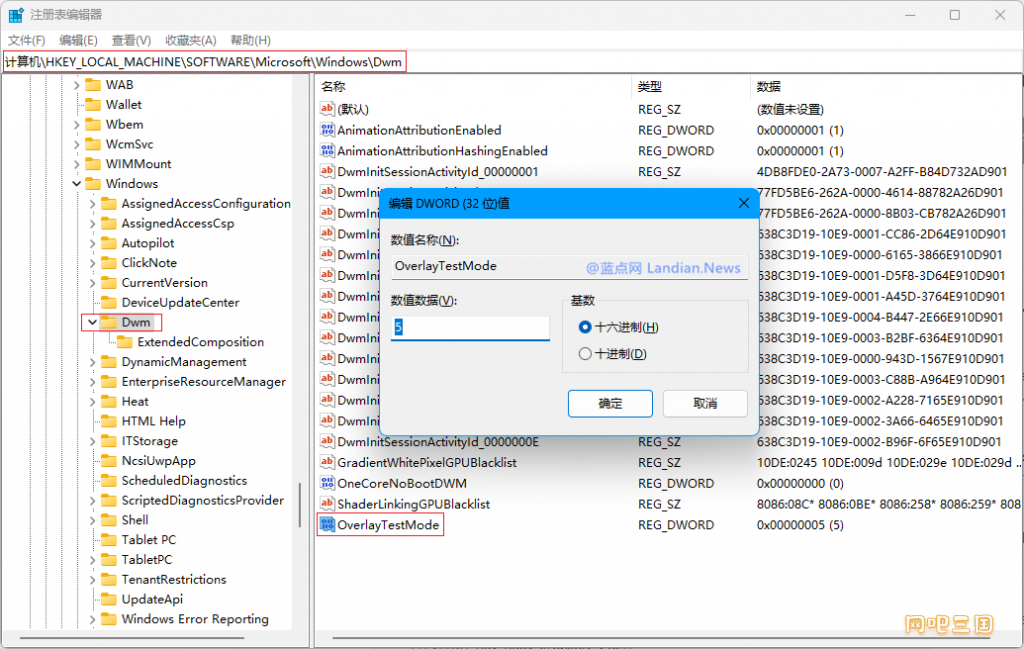
Task: Open the 文件(F) menu
Action: pos(27,40)
